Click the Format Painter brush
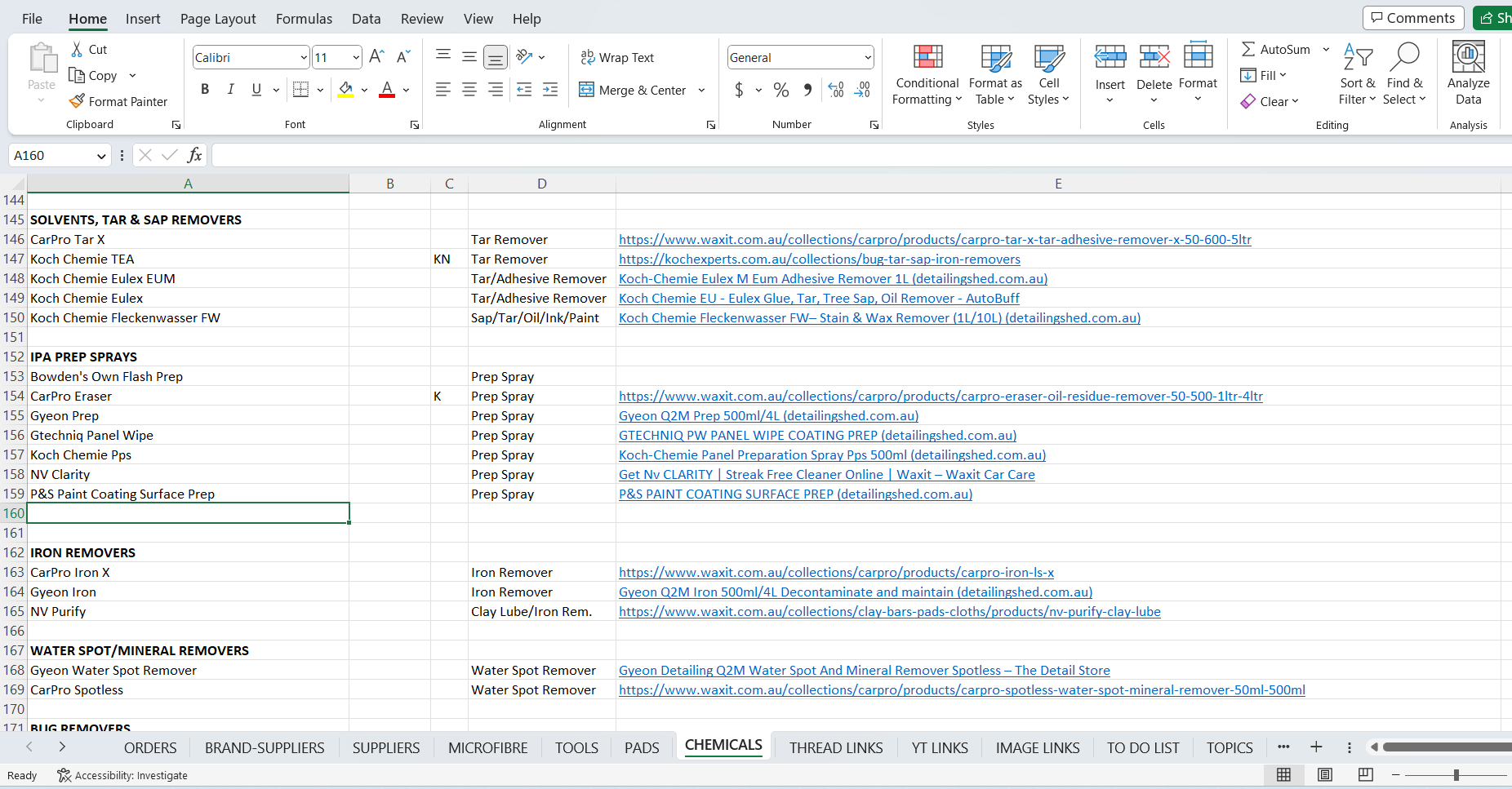The height and width of the screenshot is (789, 1512). 77,101
